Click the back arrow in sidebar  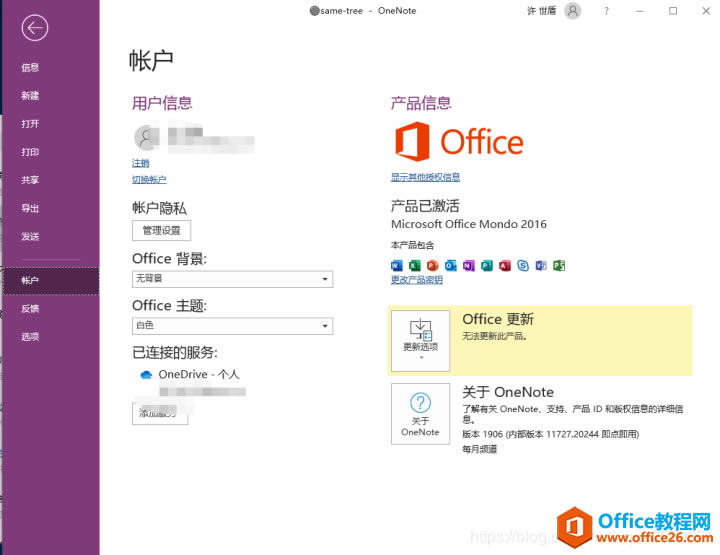click(34, 28)
